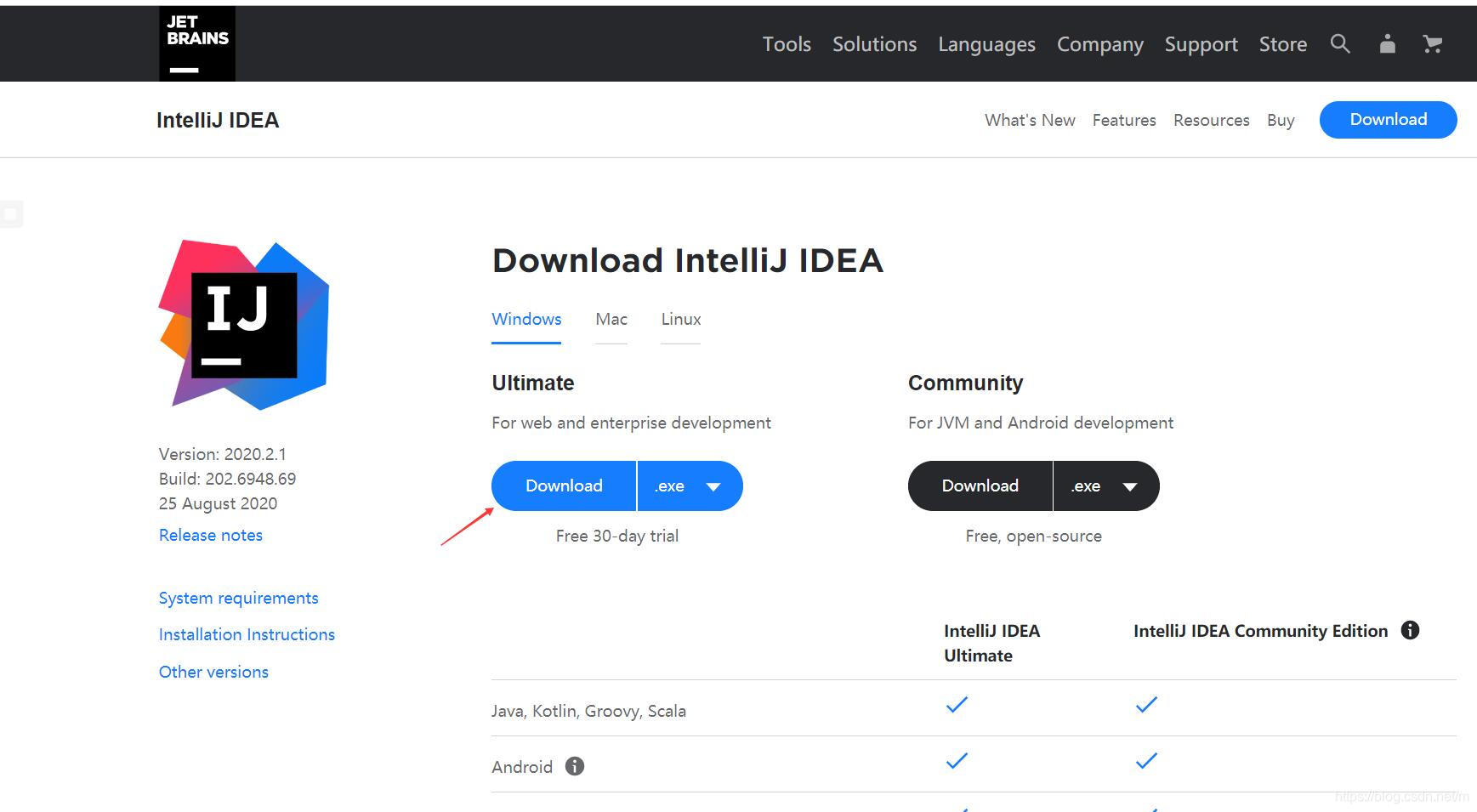
Task: Click the black Community Download button
Action: point(980,485)
